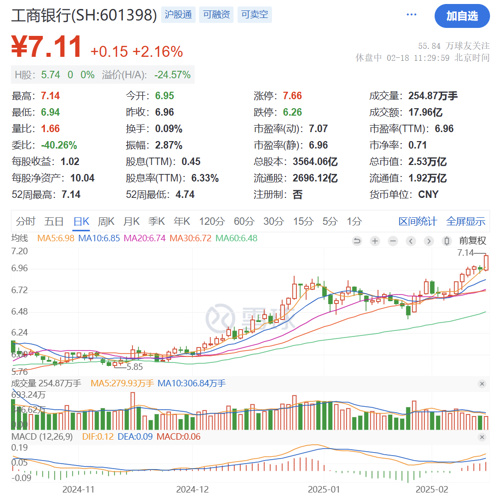This screenshot has width=500, height=500.
Task: Switch to the 分时 intraday tab
Action: [x=25, y=221]
